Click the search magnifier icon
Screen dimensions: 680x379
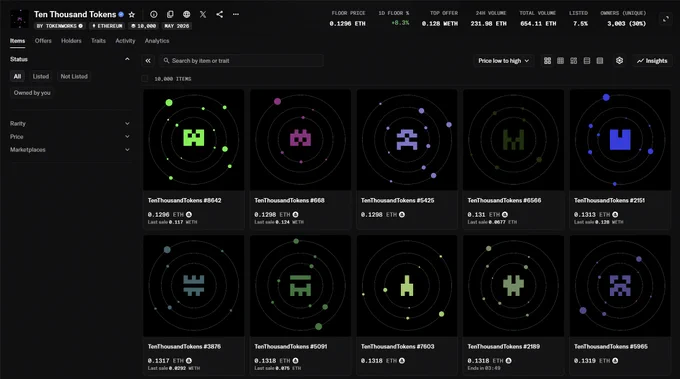[x=166, y=61]
